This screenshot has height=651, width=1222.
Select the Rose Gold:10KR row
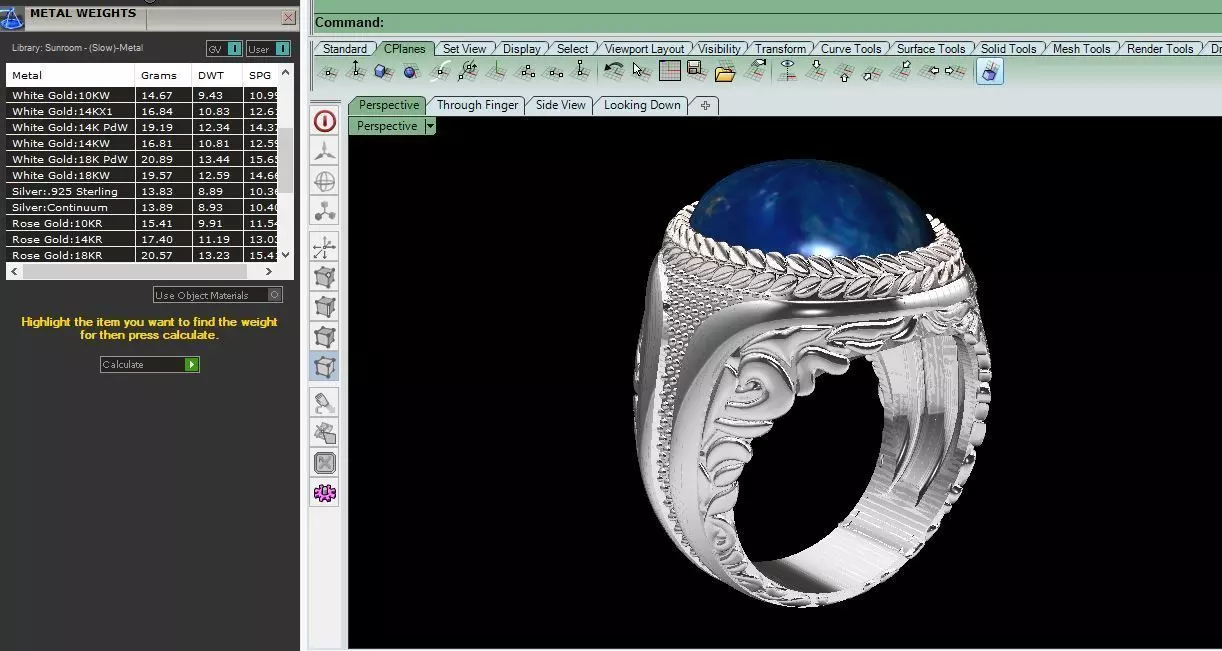click(x=143, y=223)
